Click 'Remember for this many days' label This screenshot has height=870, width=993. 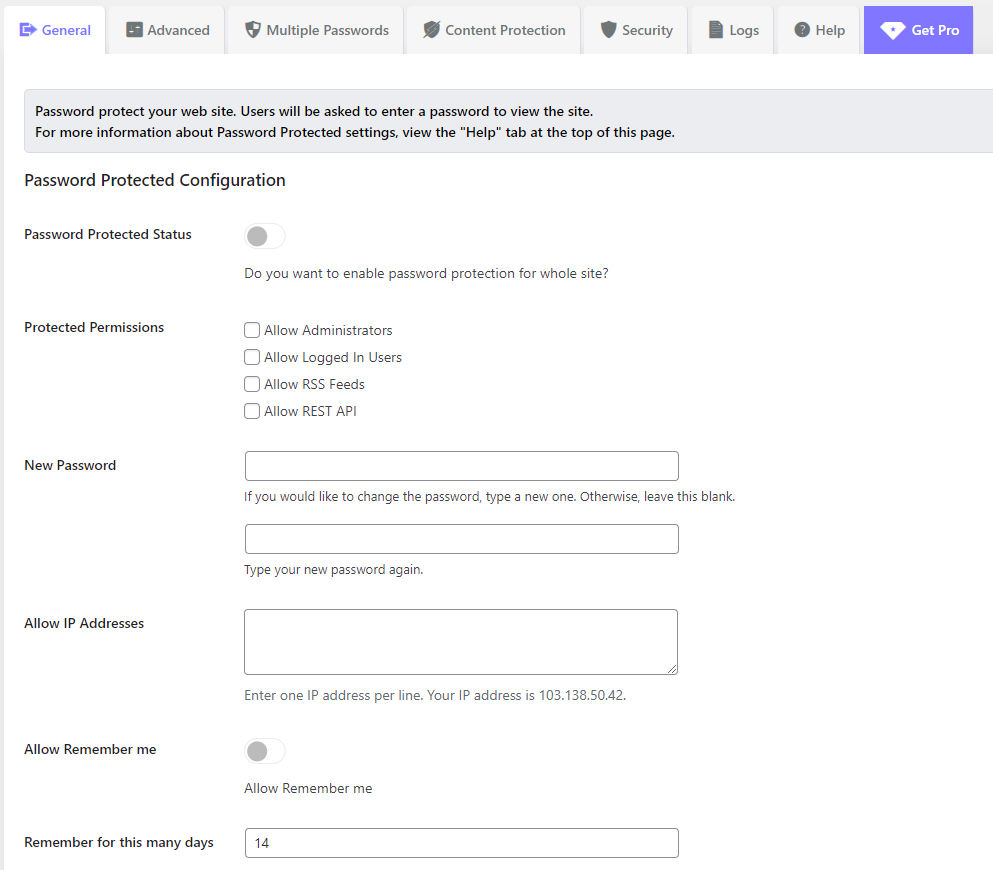click(118, 843)
